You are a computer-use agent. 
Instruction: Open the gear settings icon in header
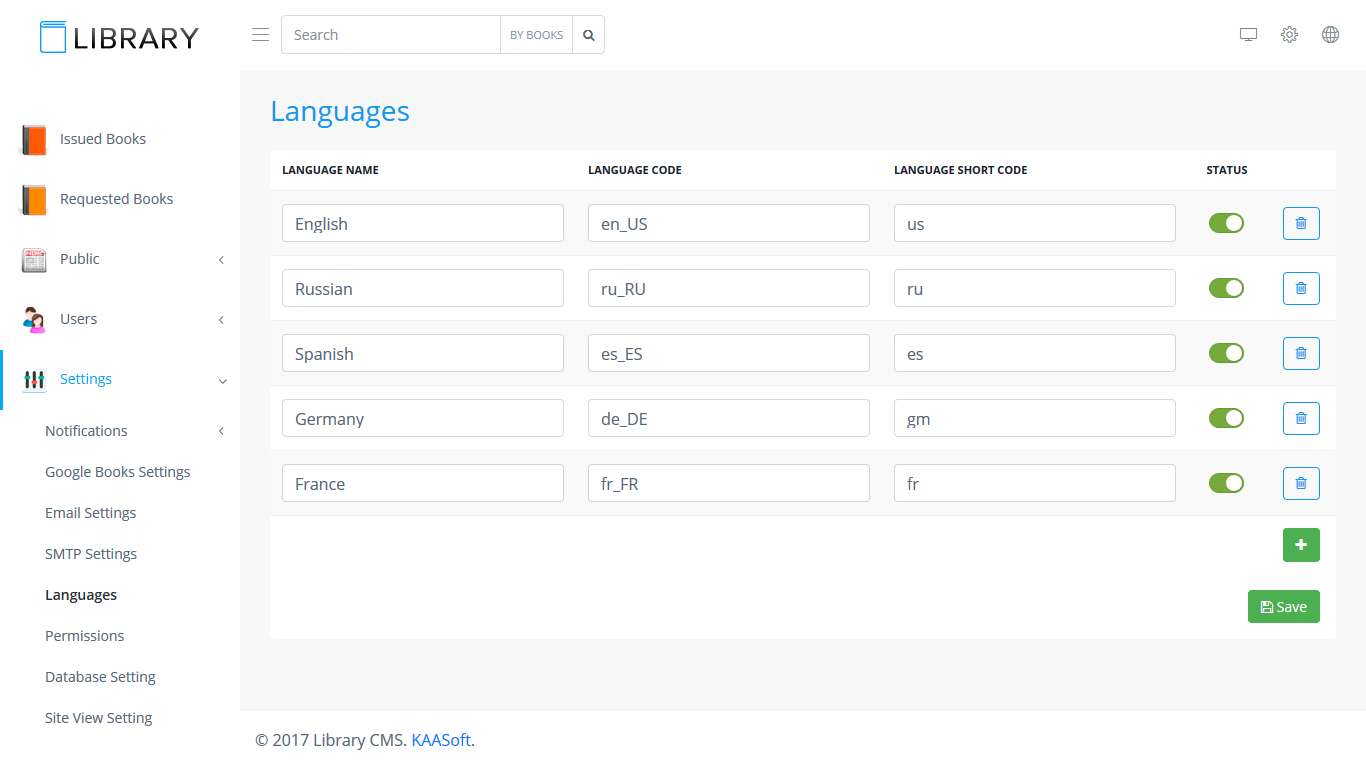pyautogui.click(x=1289, y=35)
